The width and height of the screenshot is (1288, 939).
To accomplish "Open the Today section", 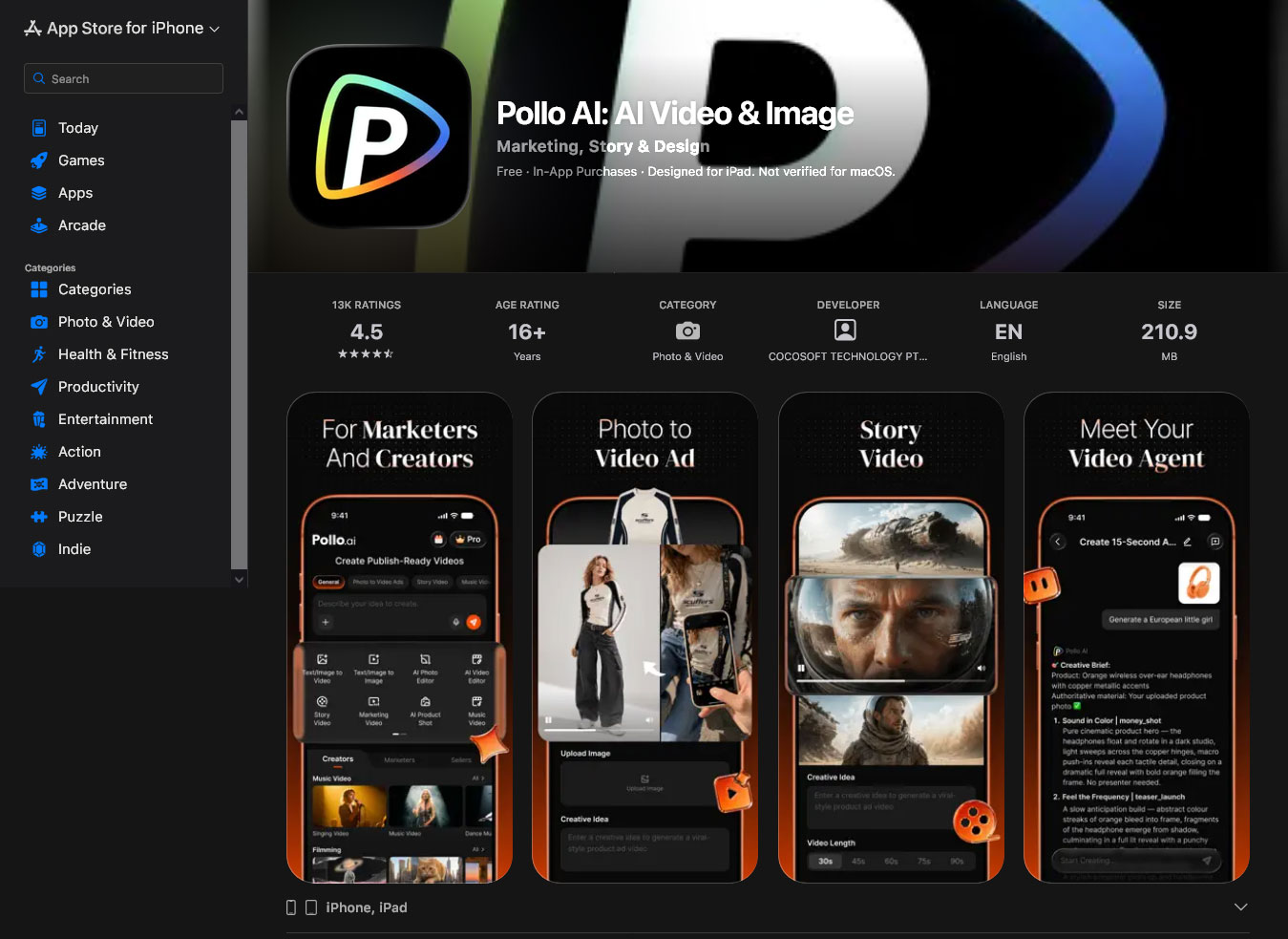I will click(78, 128).
